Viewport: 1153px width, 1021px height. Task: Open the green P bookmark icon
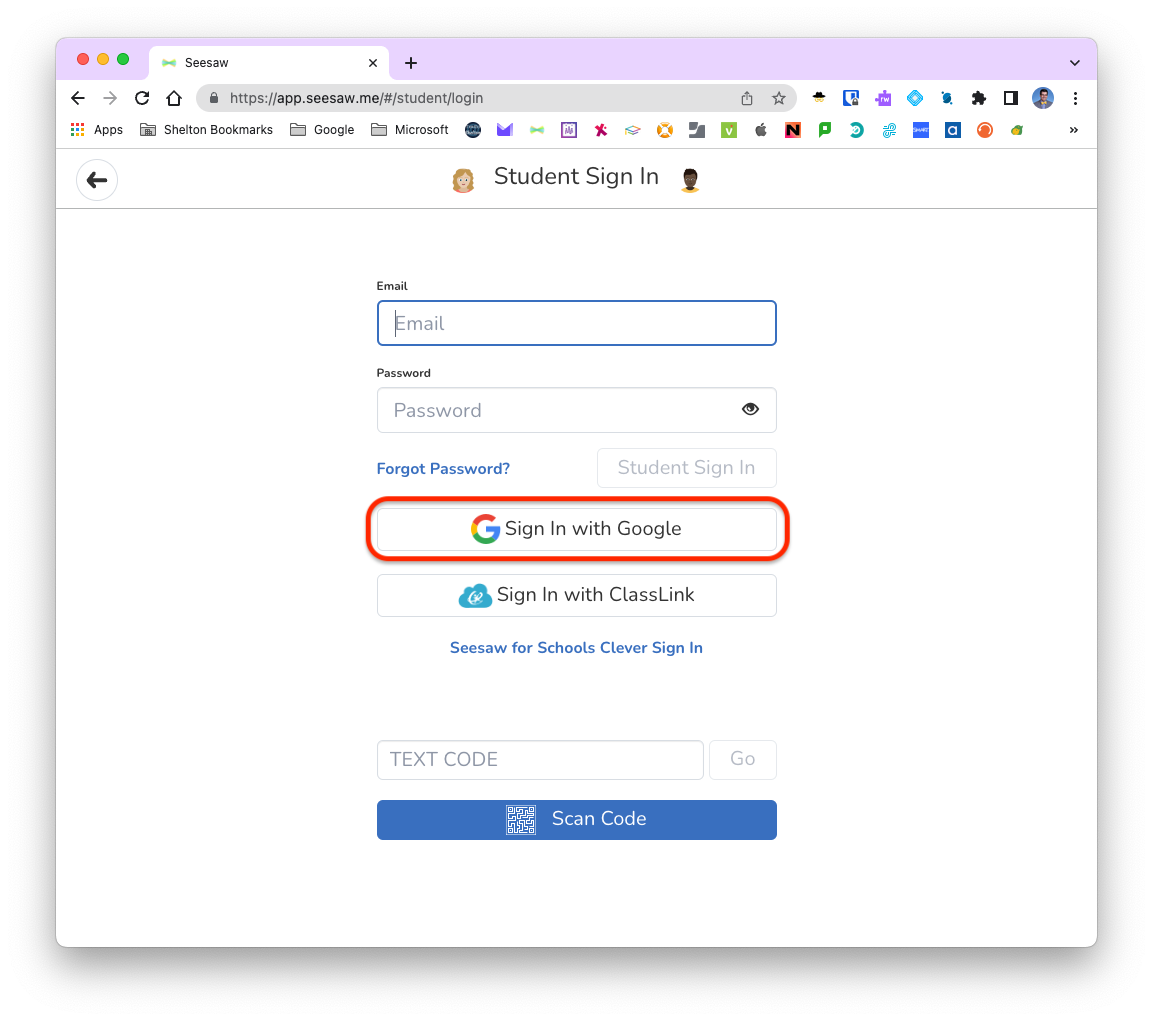pos(825,130)
